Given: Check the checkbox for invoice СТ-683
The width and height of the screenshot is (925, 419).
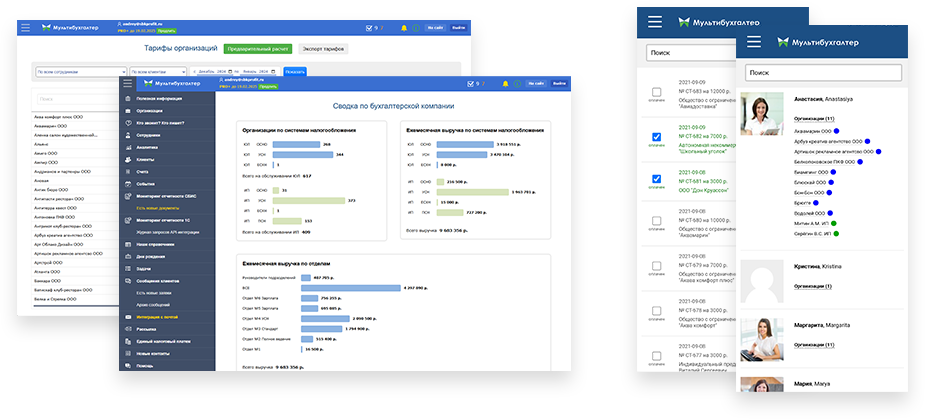Looking at the screenshot, I should click(656, 90).
